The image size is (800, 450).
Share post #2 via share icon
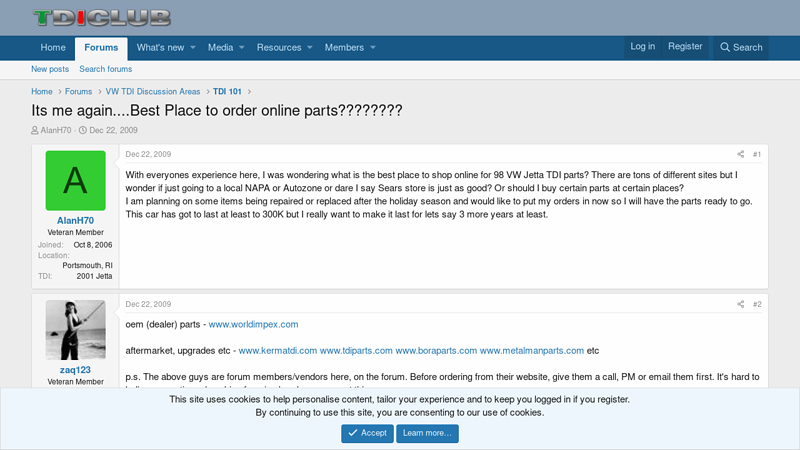point(740,304)
